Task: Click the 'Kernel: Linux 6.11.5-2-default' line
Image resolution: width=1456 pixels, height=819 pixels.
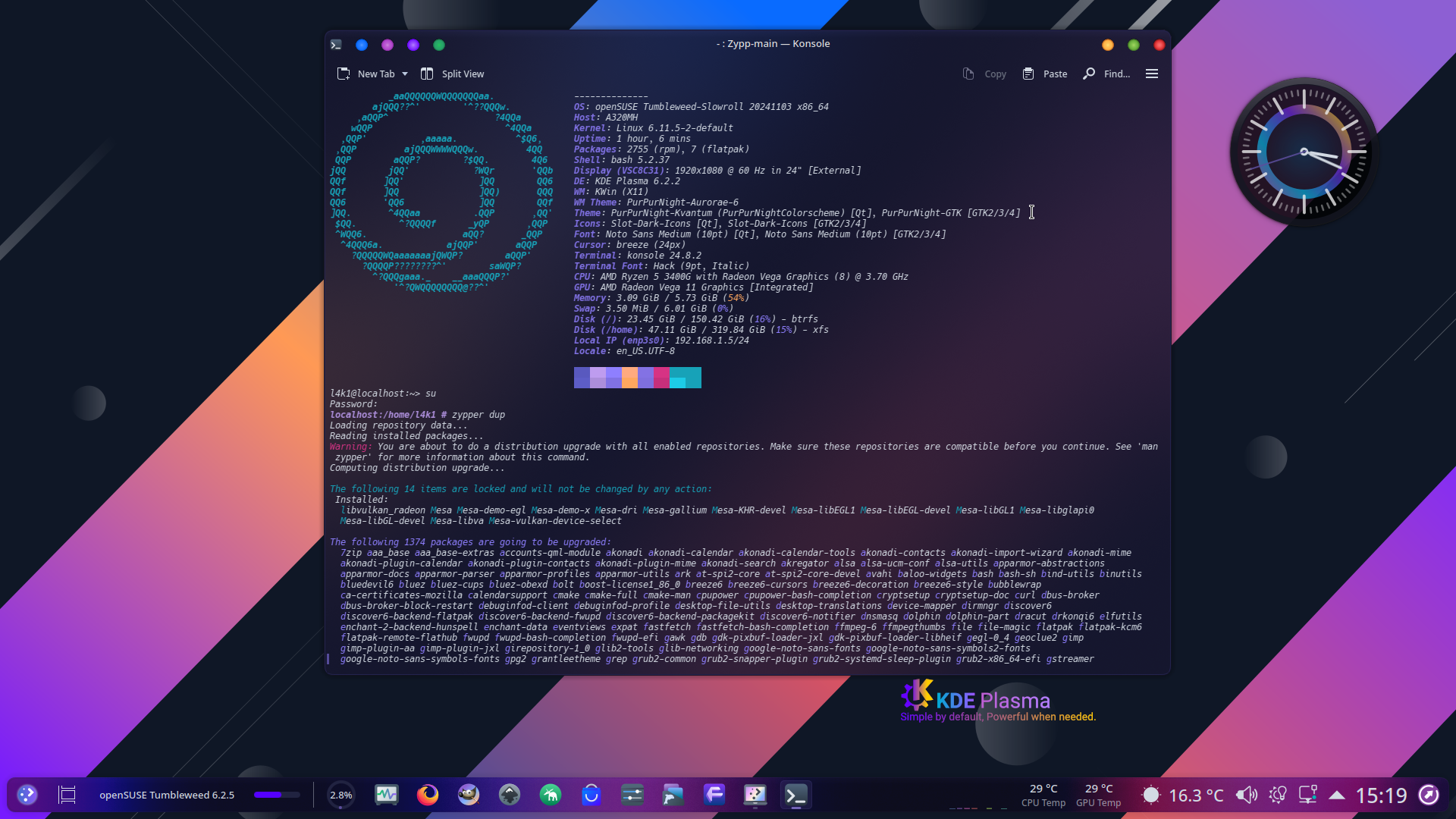Action: coord(653,128)
